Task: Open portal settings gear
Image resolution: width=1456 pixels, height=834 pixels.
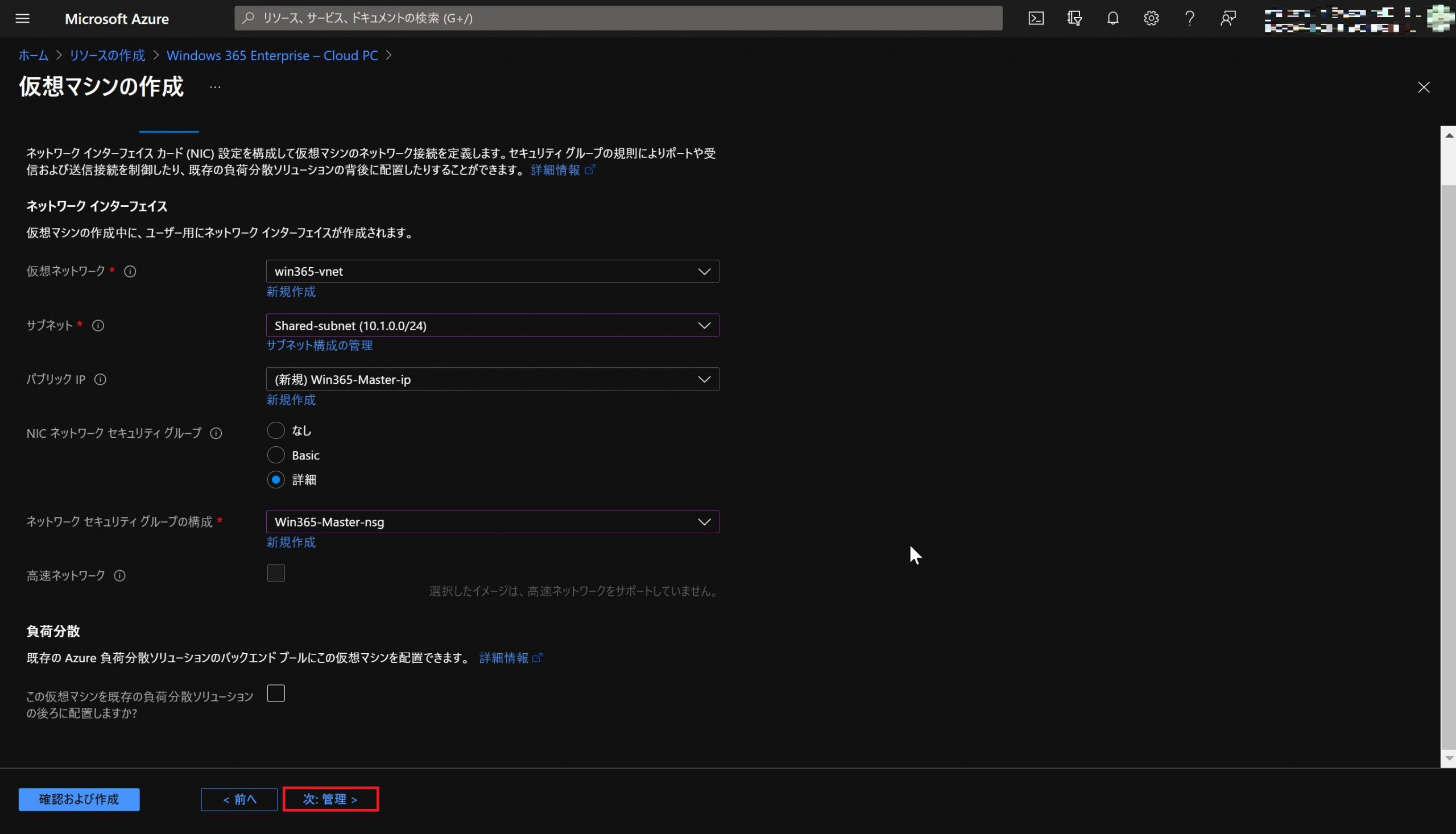Action: 1151,18
